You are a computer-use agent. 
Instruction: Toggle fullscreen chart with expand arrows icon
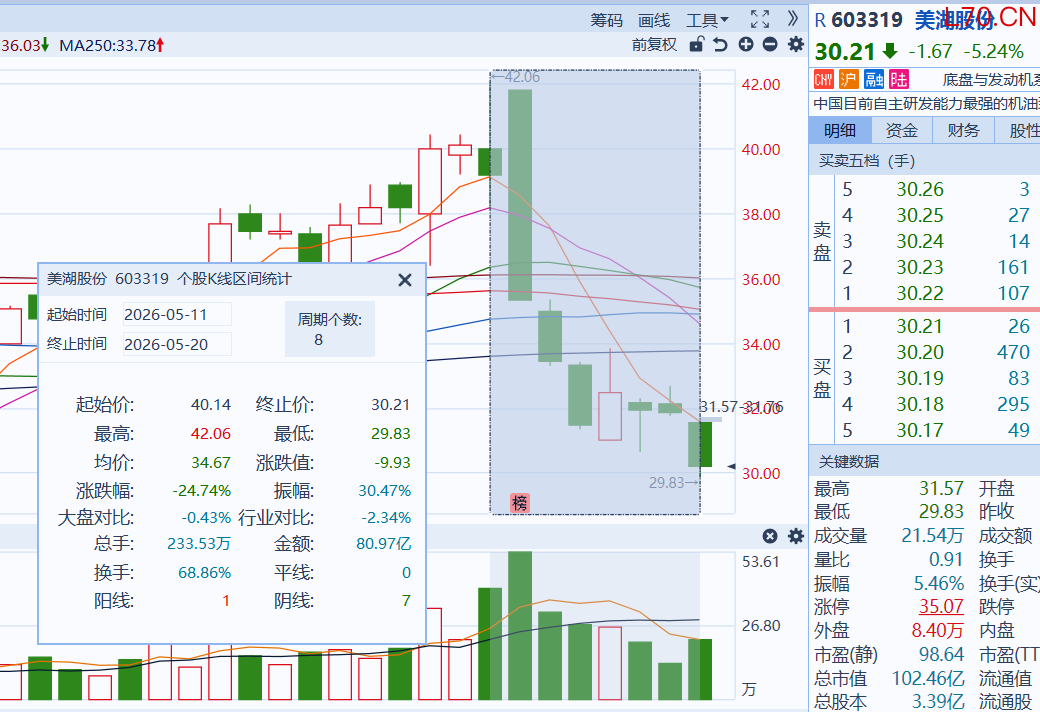tap(760, 19)
